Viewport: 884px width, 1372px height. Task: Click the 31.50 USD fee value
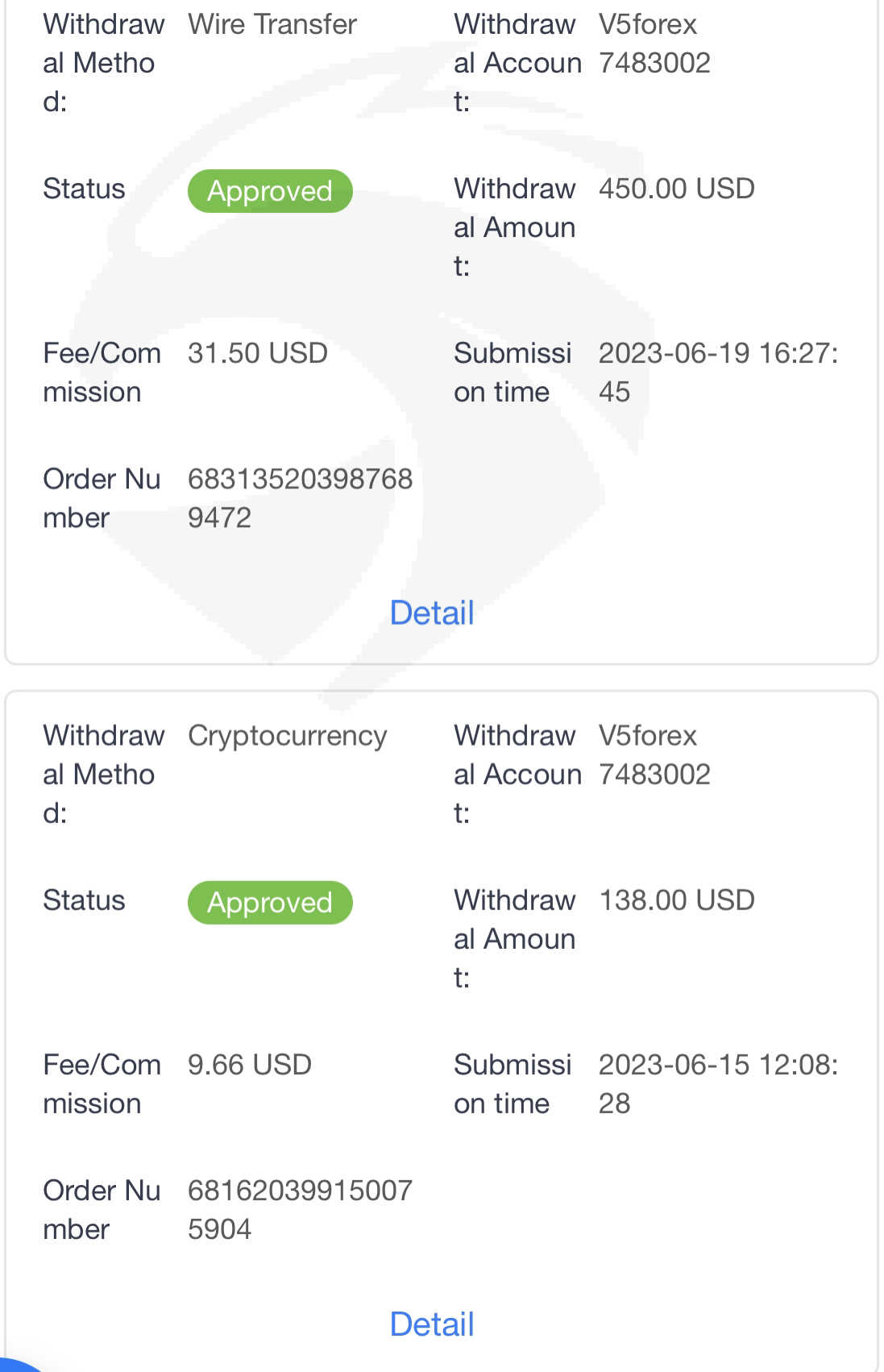tap(258, 353)
